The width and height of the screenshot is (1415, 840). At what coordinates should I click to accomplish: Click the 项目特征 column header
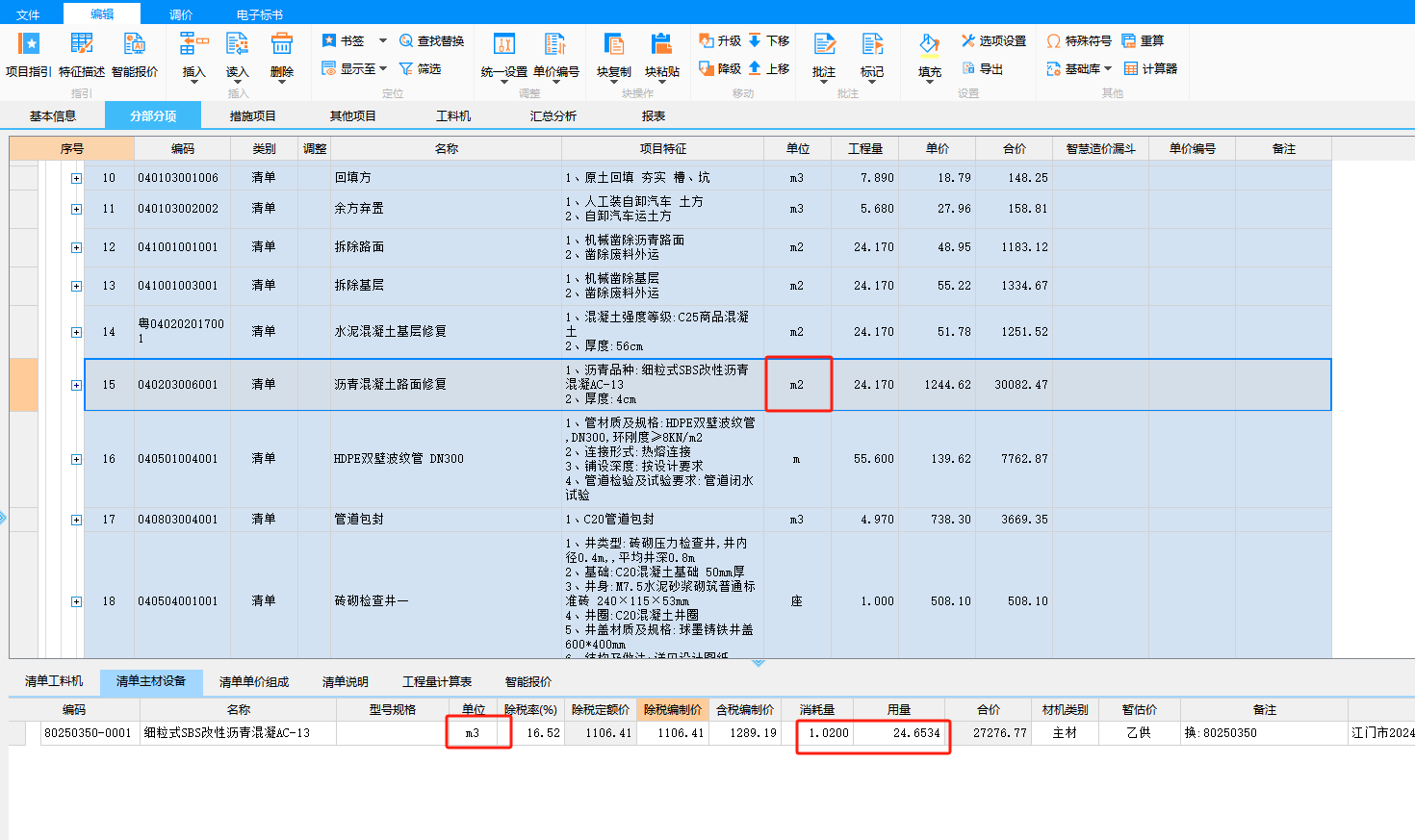point(663,148)
